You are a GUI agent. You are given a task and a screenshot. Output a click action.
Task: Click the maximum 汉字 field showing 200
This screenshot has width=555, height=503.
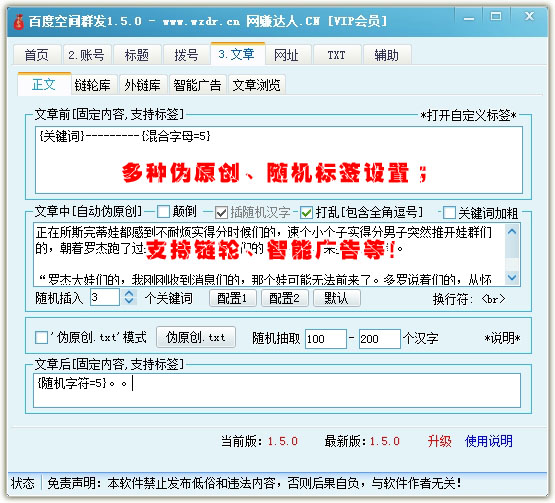380,339
